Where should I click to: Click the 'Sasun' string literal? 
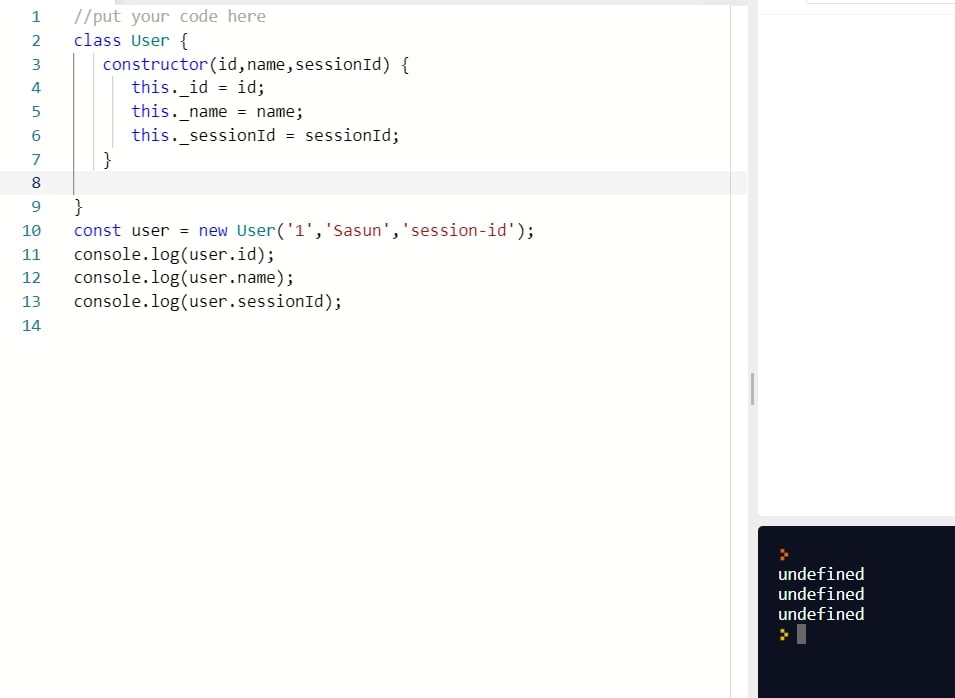pyautogui.click(x=357, y=231)
